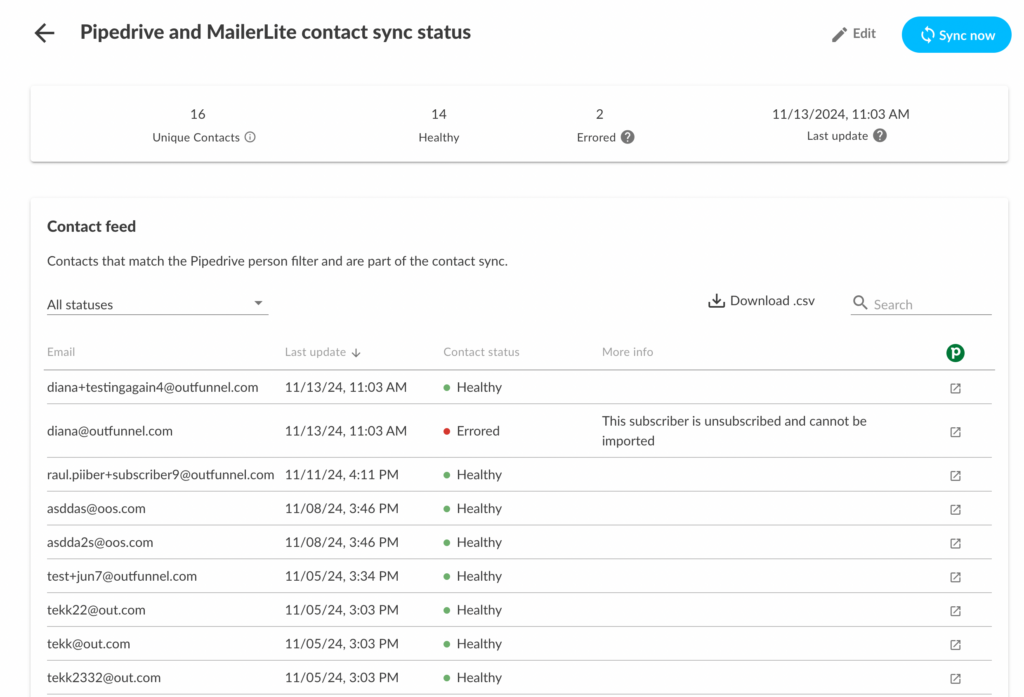Viewport: 1024px width, 697px height.
Task: Click the Errored status of diana@outfunnel.com
Action: [472, 431]
